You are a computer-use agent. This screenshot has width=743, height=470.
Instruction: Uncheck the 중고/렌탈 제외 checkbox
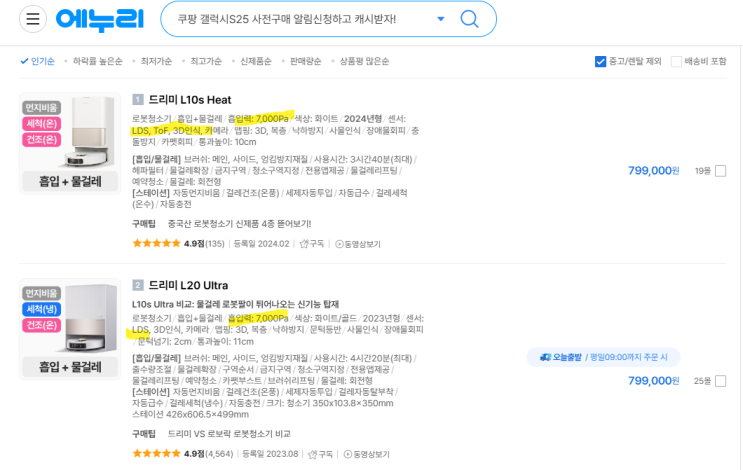click(601, 61)
